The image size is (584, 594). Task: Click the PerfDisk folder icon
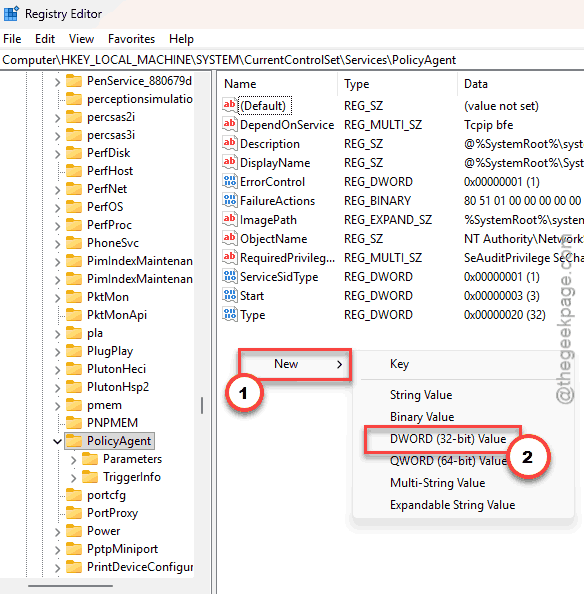[74, 153]
